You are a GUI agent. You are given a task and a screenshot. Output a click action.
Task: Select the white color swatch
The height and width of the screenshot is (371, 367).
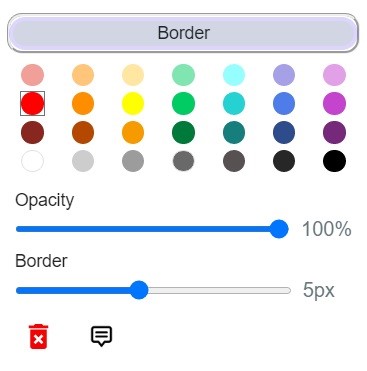coord(32,161)
